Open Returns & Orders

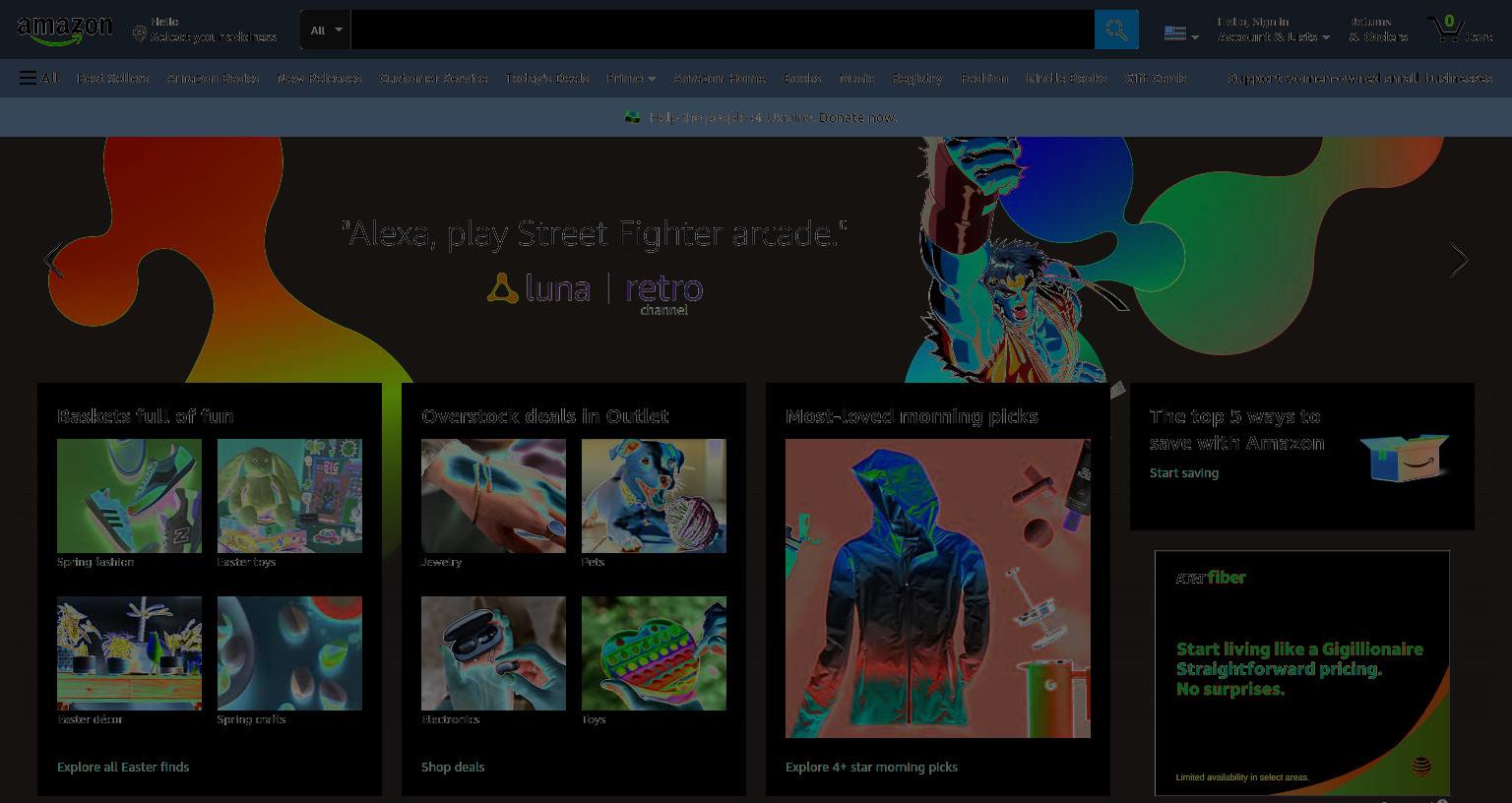click(1378, 30)
